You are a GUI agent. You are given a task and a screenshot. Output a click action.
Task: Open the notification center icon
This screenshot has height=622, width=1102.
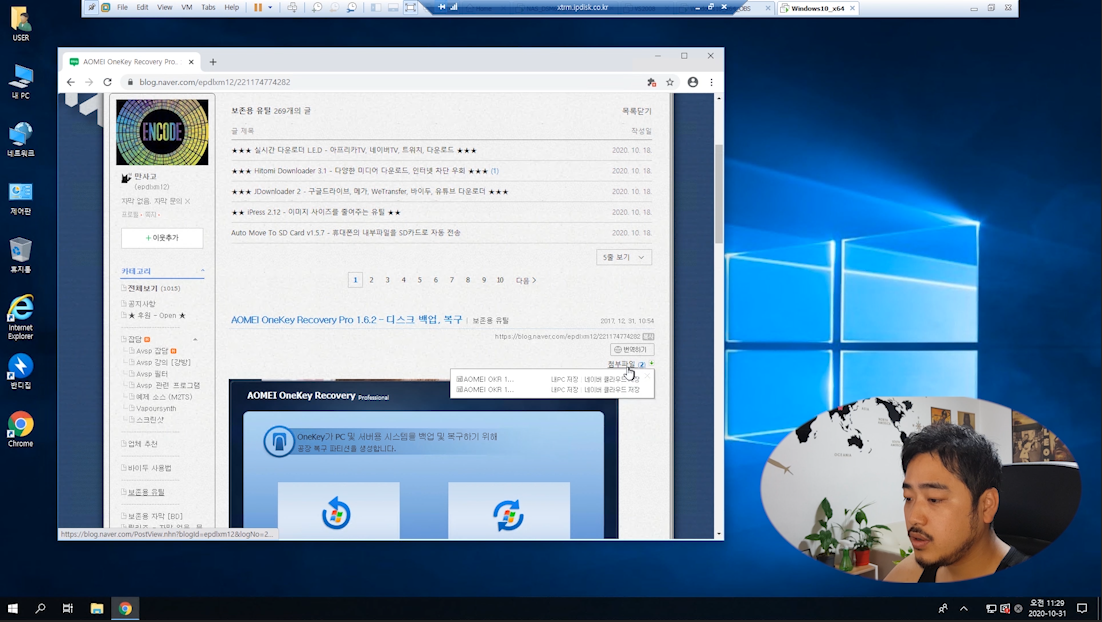1082,608
